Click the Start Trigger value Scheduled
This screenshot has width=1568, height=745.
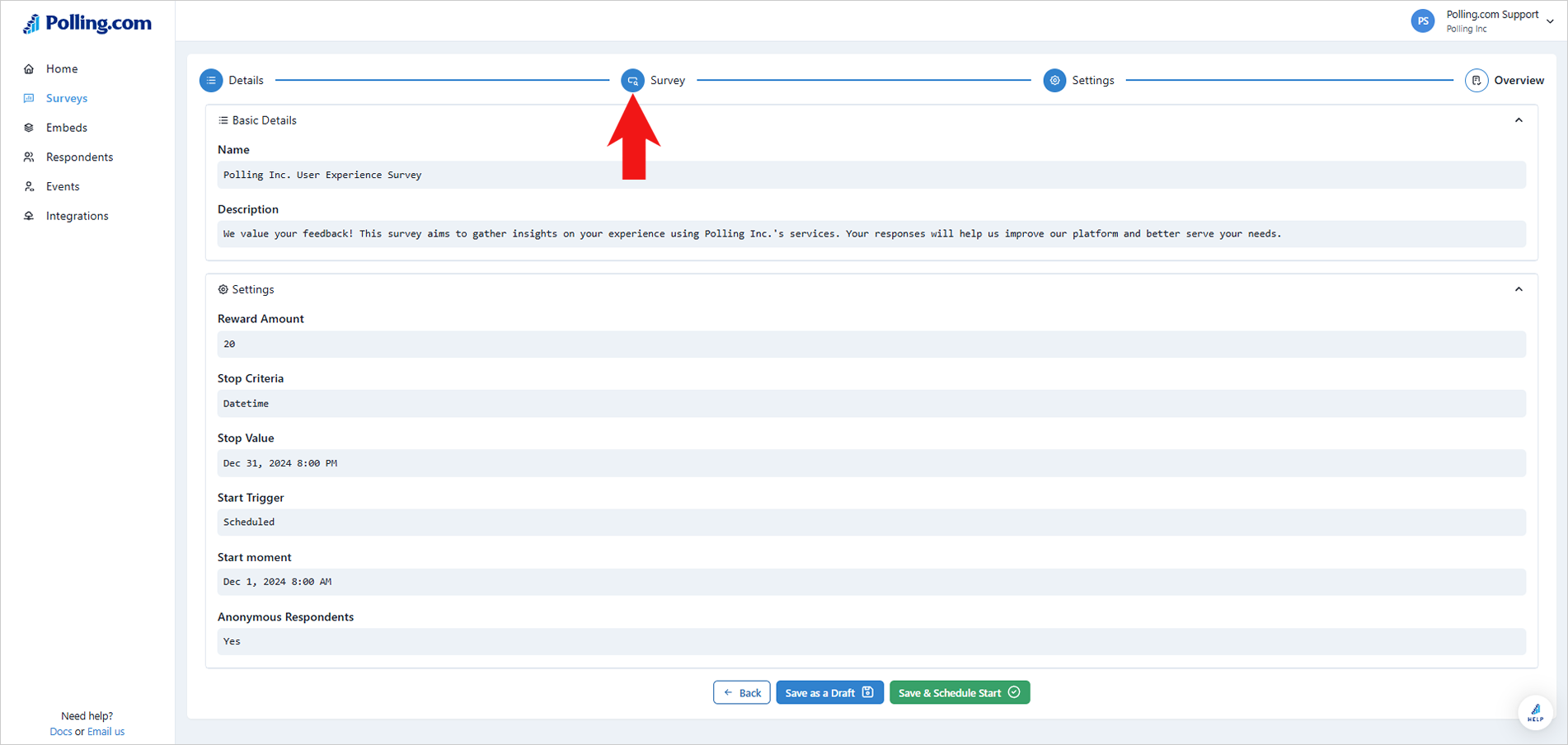pyautogui.click(x=871, y=522)
